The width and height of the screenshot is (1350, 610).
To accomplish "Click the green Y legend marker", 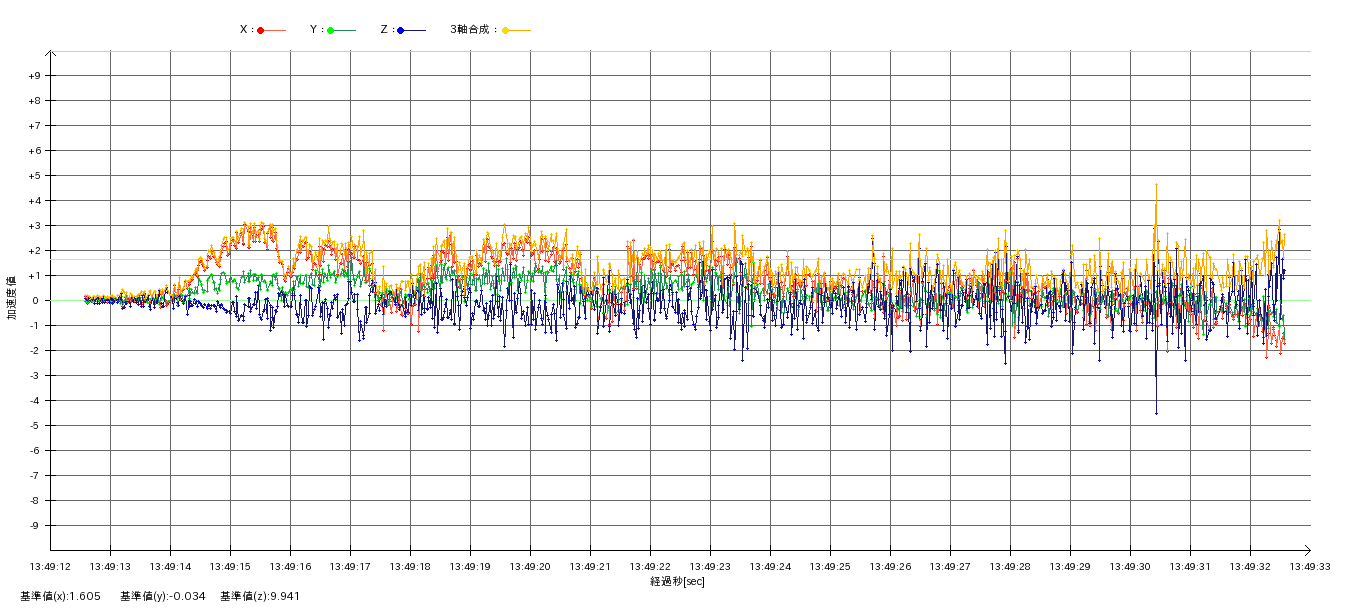I will point(331,30).
